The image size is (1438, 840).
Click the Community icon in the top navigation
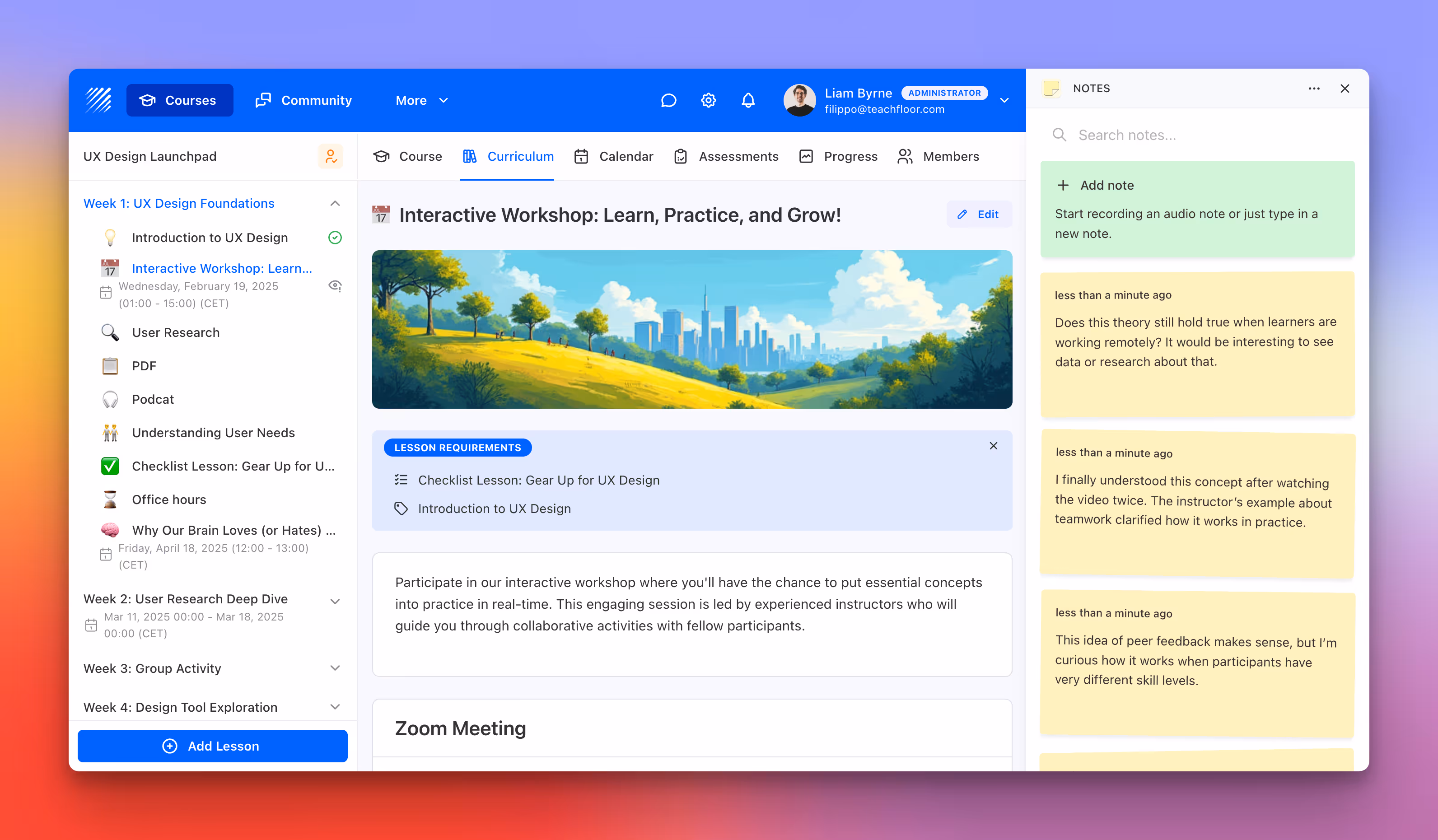click(x=263, y=100)
